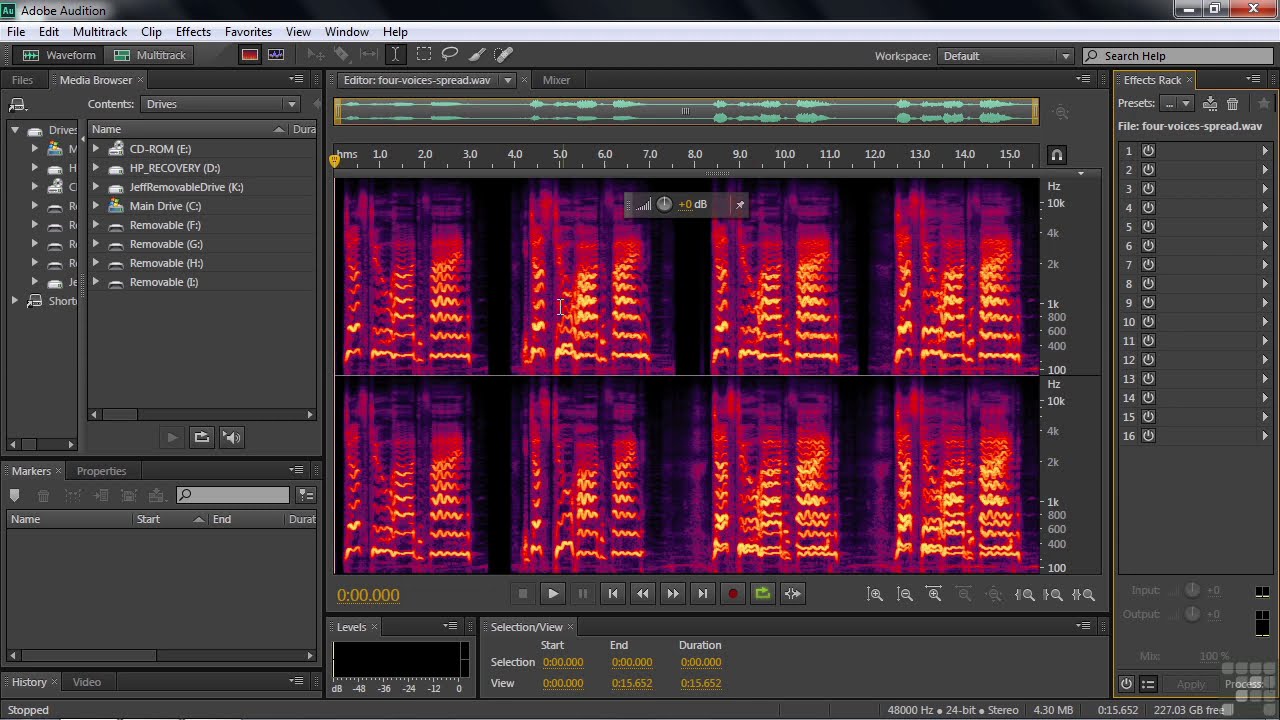Screen dimensions: 1280x720
Task: Select the Lasso Selection tool
Action: tap(450, 55)
